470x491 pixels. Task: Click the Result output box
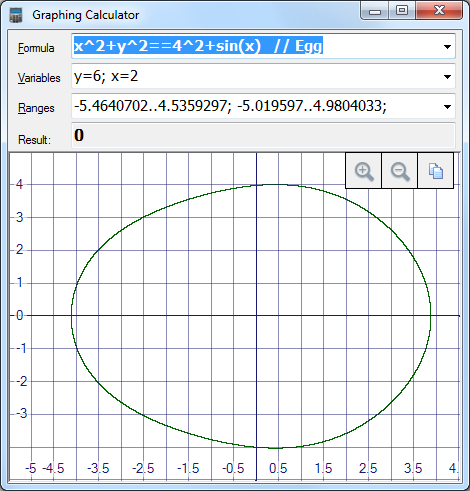pos(263,135)
